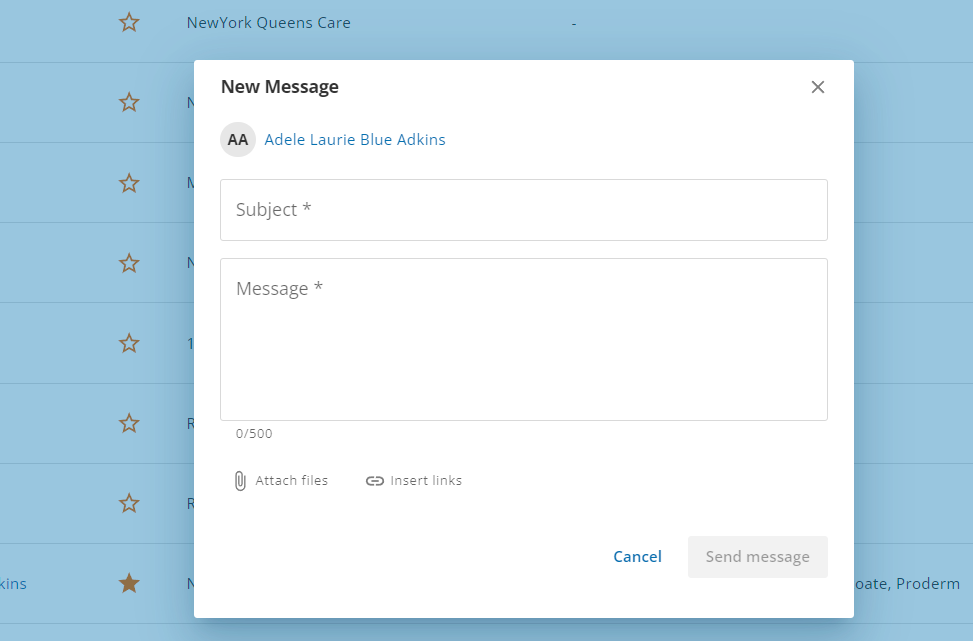Click the Send message button

click(x=757, y=557)
